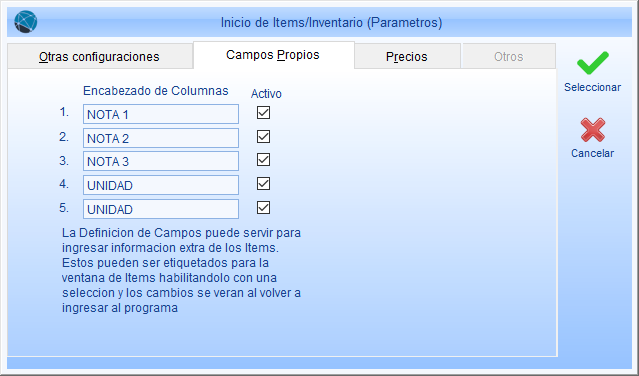Toggle the Activo checkbox for NOTA 2
Image resolution: width=639 pixels, height=376 pixels.
pyautogui.click(x=263, y=136)
